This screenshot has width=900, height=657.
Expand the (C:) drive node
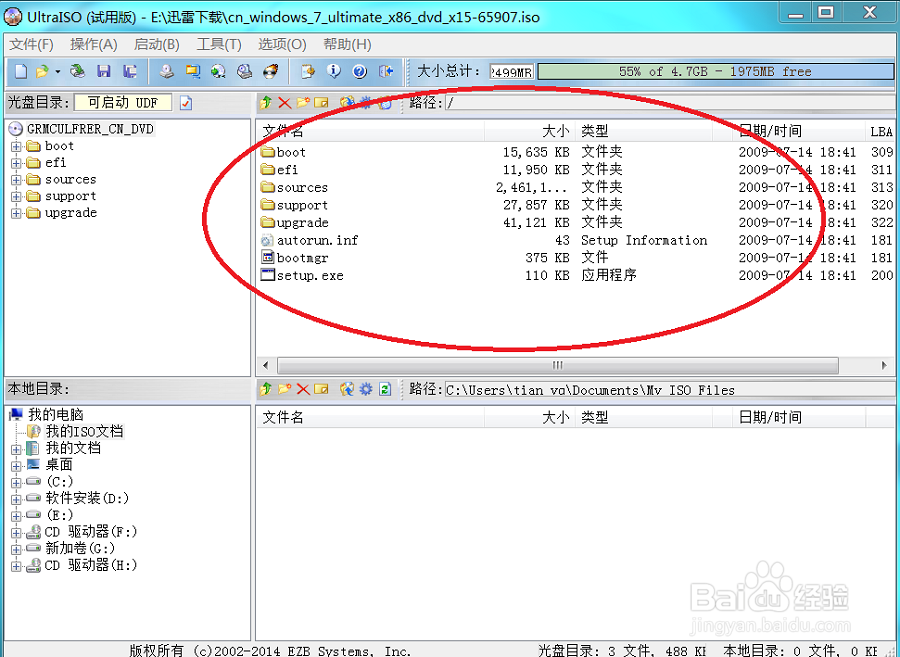point(16,482)
